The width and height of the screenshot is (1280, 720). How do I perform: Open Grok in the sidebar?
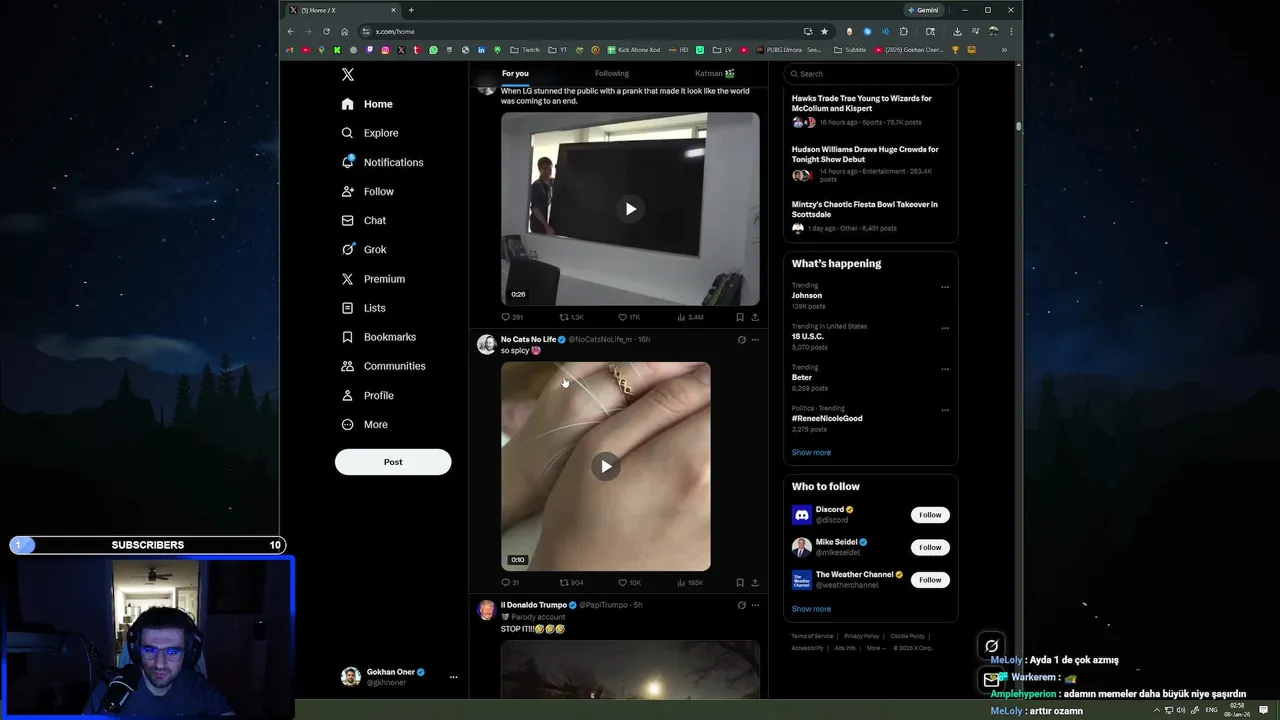(x=364, y=249)
